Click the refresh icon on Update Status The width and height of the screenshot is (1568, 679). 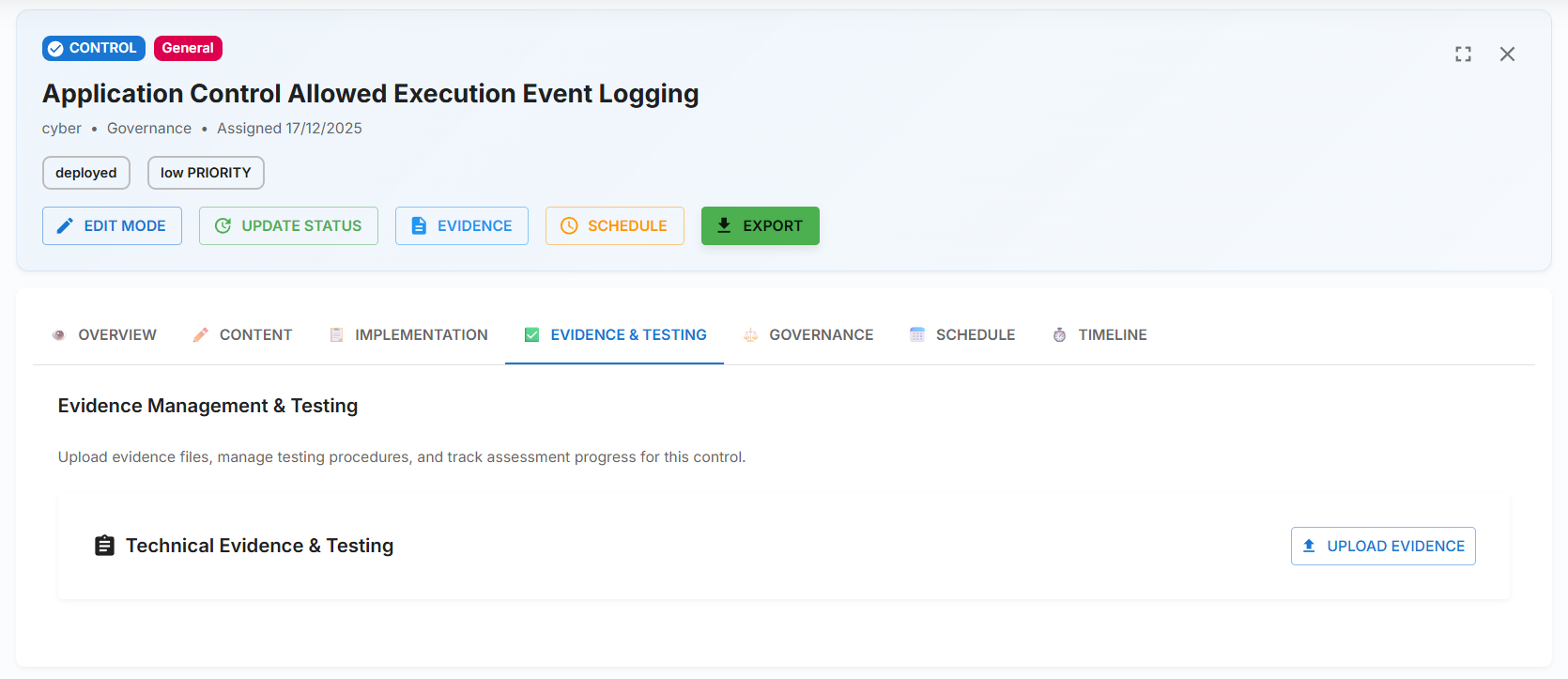coord(223,225)
